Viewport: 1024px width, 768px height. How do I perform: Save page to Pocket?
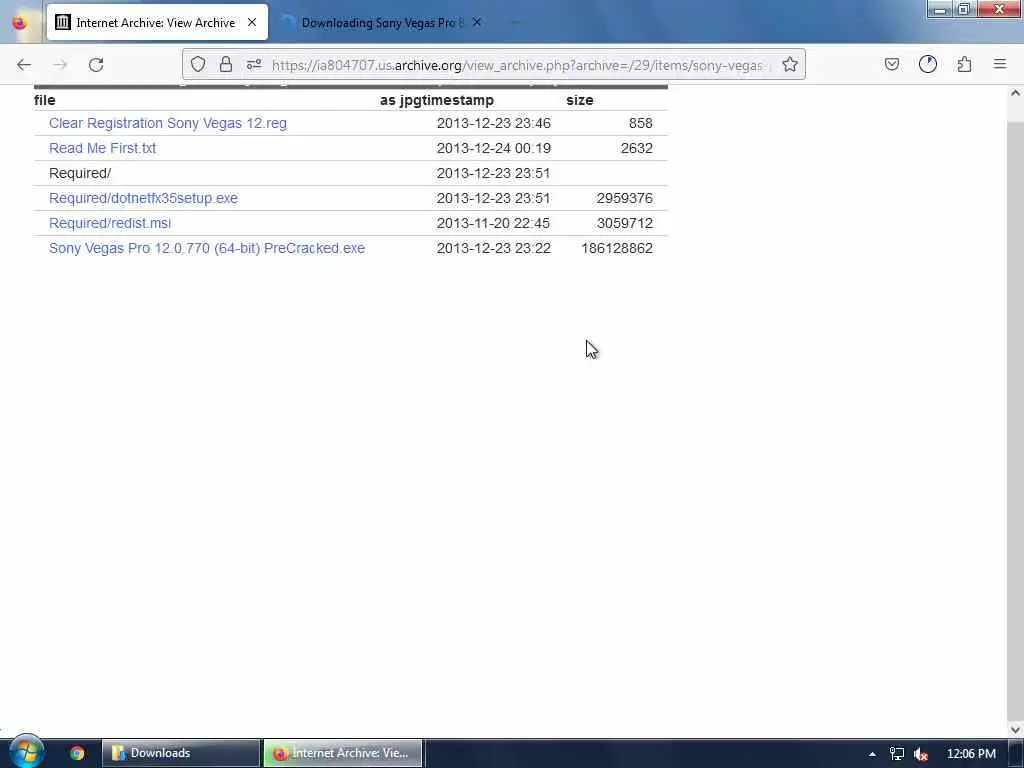coord(892,64)
